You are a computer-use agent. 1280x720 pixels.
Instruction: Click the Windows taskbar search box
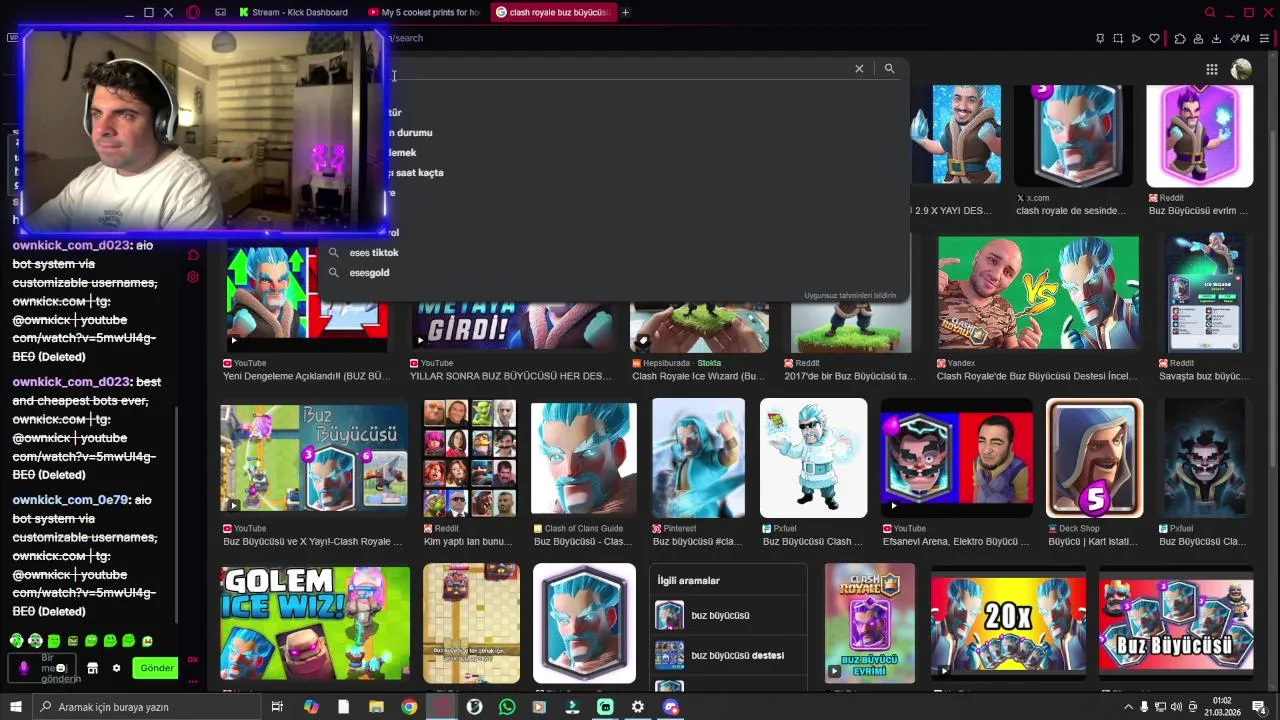[146, 707]
